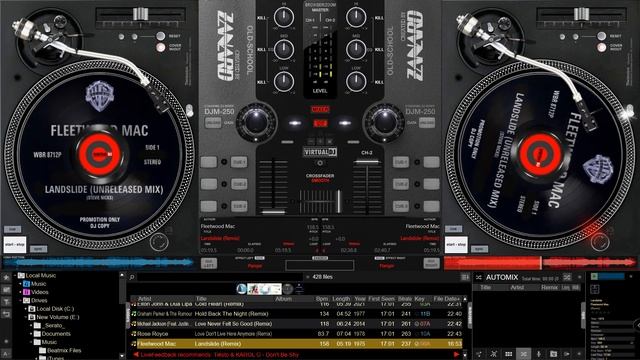
Task: Click the left deck CUE 1 pad
Action: pos(239,162)
